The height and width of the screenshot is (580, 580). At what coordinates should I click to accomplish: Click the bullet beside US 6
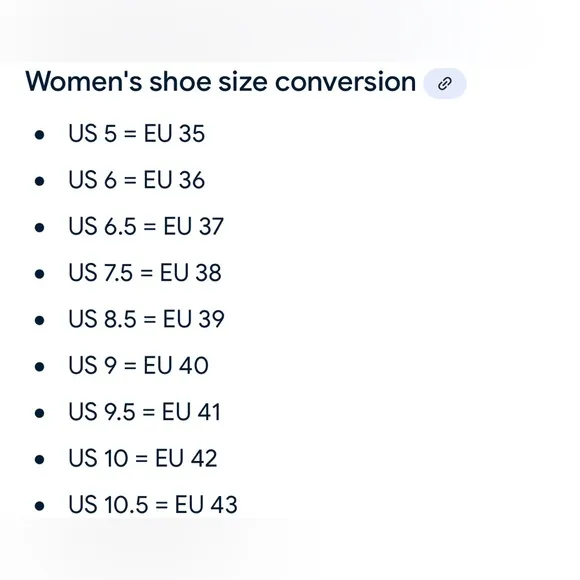pyautogui.click(x=39, y=181)
